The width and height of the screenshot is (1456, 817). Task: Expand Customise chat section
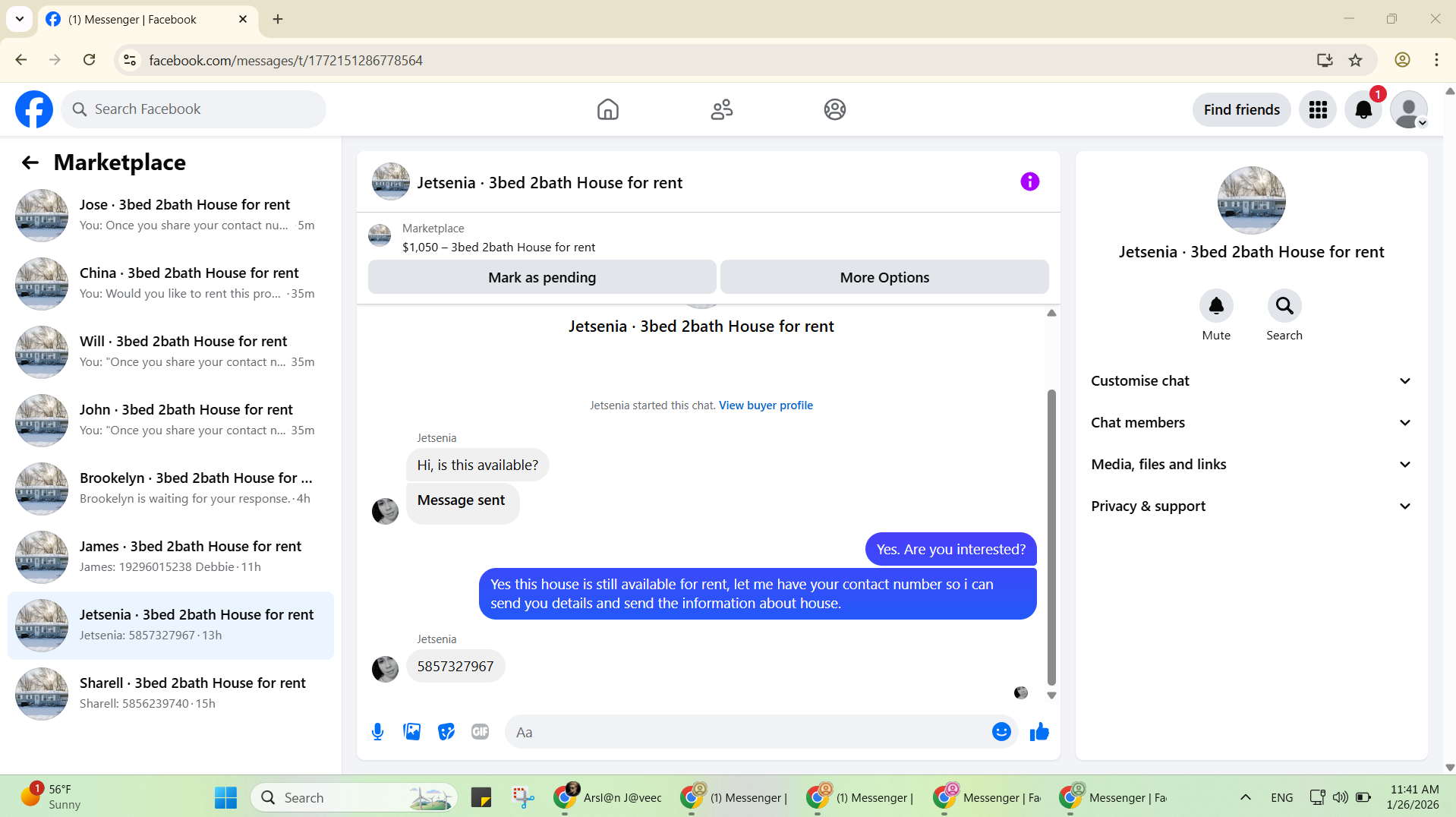pyautogui.click(x=1251, y=381)
